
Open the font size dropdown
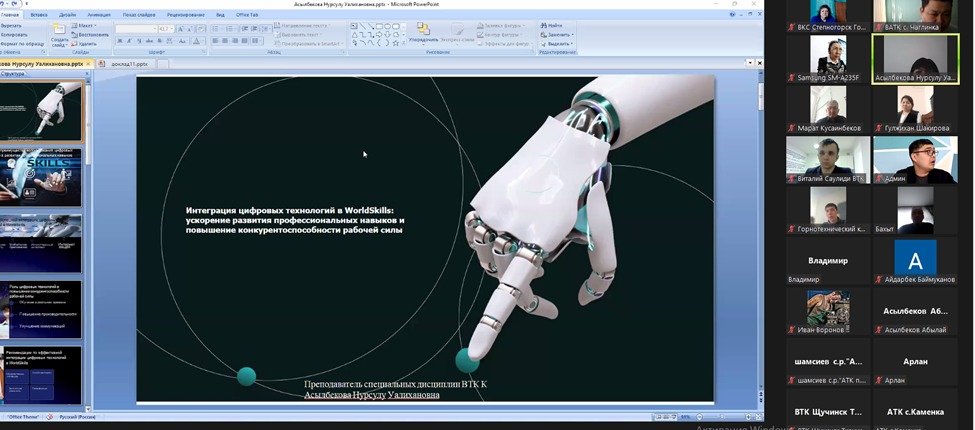171,28
